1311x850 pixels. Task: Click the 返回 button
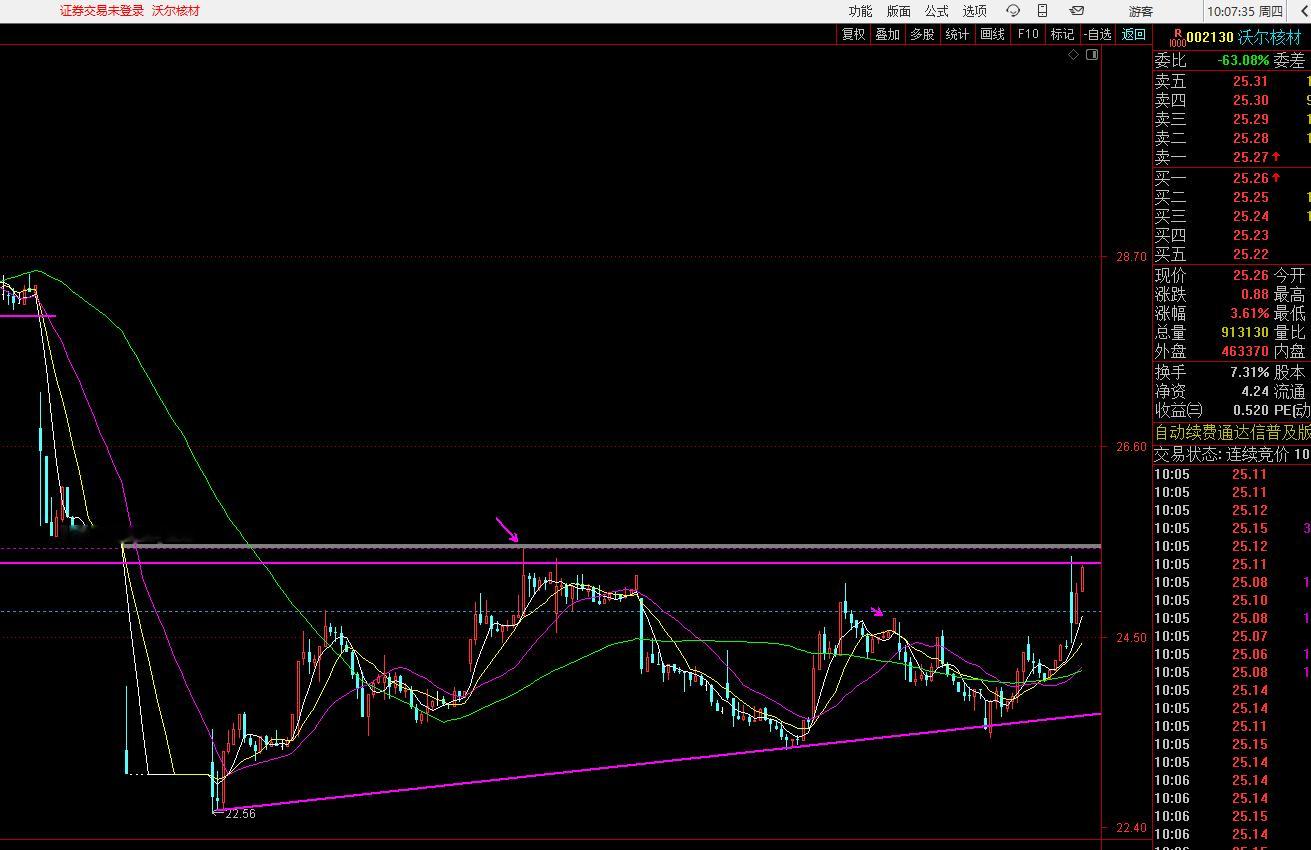pyautogui.click(x=1134, y=34)
